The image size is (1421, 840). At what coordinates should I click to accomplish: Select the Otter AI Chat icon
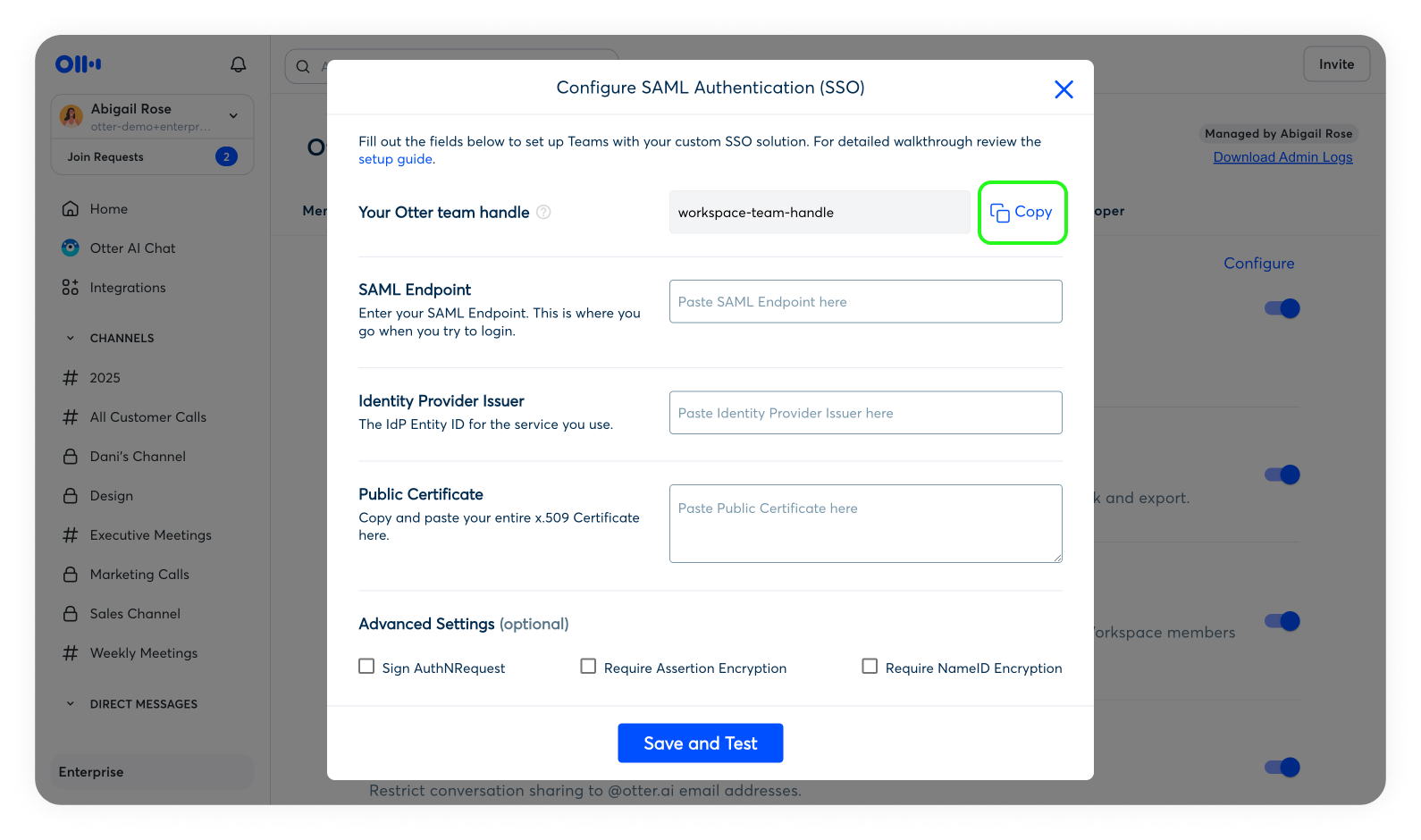(x=70, y=248)
